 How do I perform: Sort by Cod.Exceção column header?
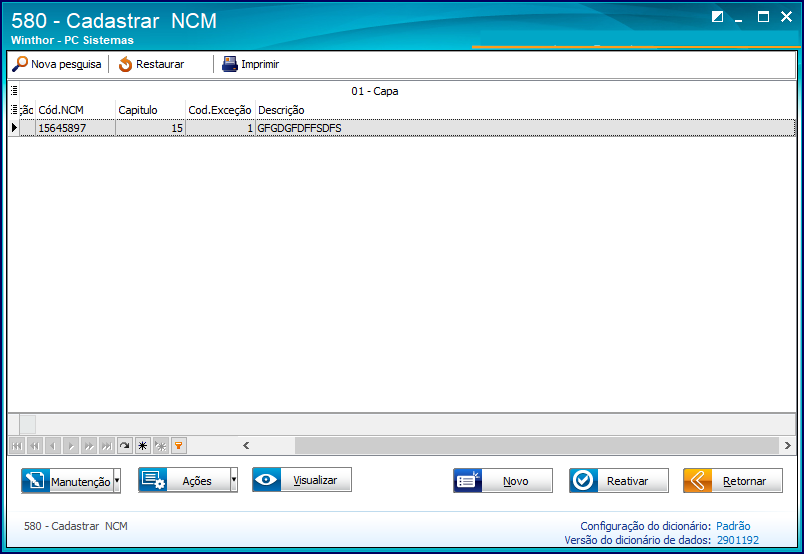[220, 110]
